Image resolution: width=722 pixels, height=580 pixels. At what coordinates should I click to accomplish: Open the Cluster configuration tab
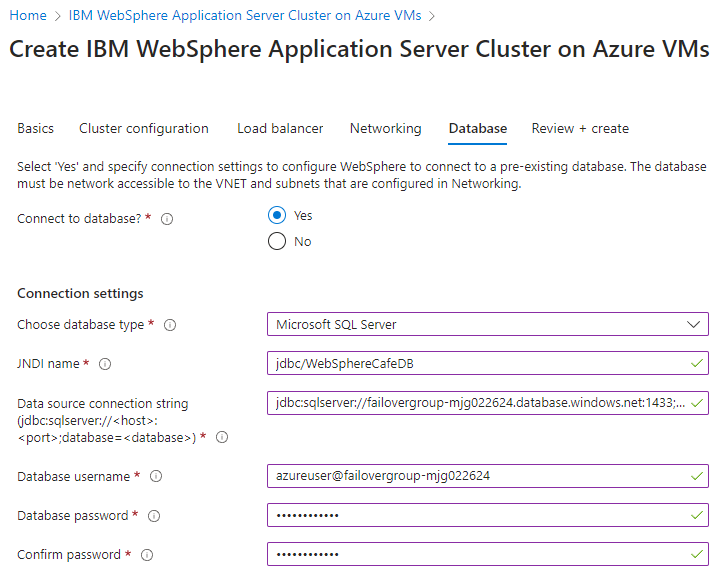click(144, 128)
